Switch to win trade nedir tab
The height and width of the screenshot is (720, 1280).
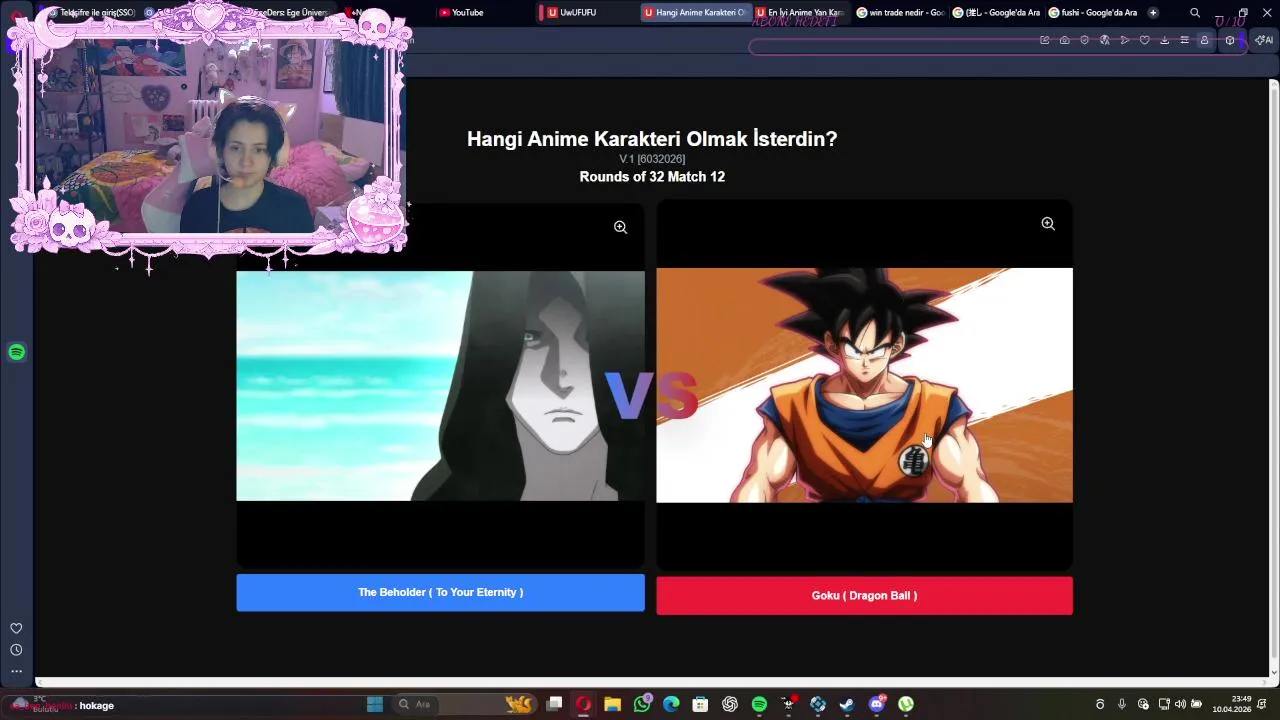click(x=900, y=13)
